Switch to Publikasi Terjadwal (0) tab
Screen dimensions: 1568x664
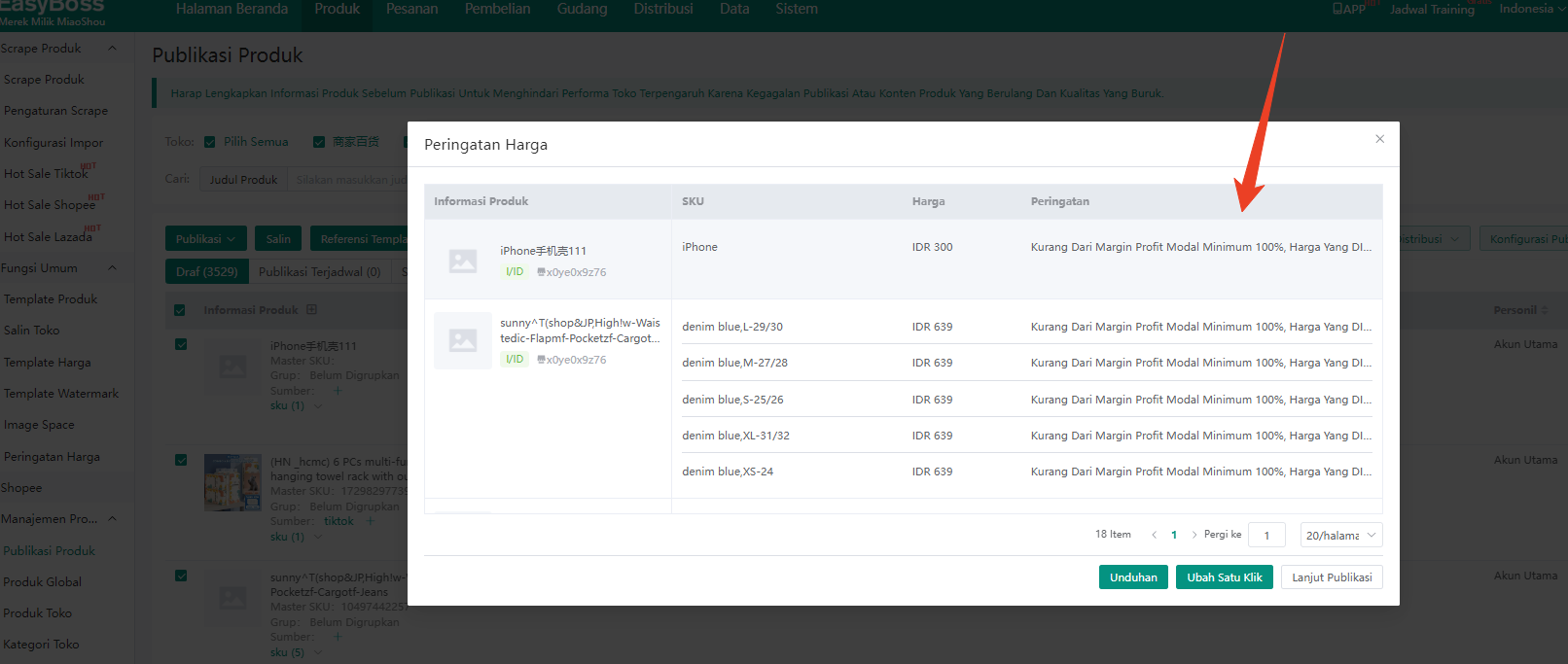click(319, 272)
